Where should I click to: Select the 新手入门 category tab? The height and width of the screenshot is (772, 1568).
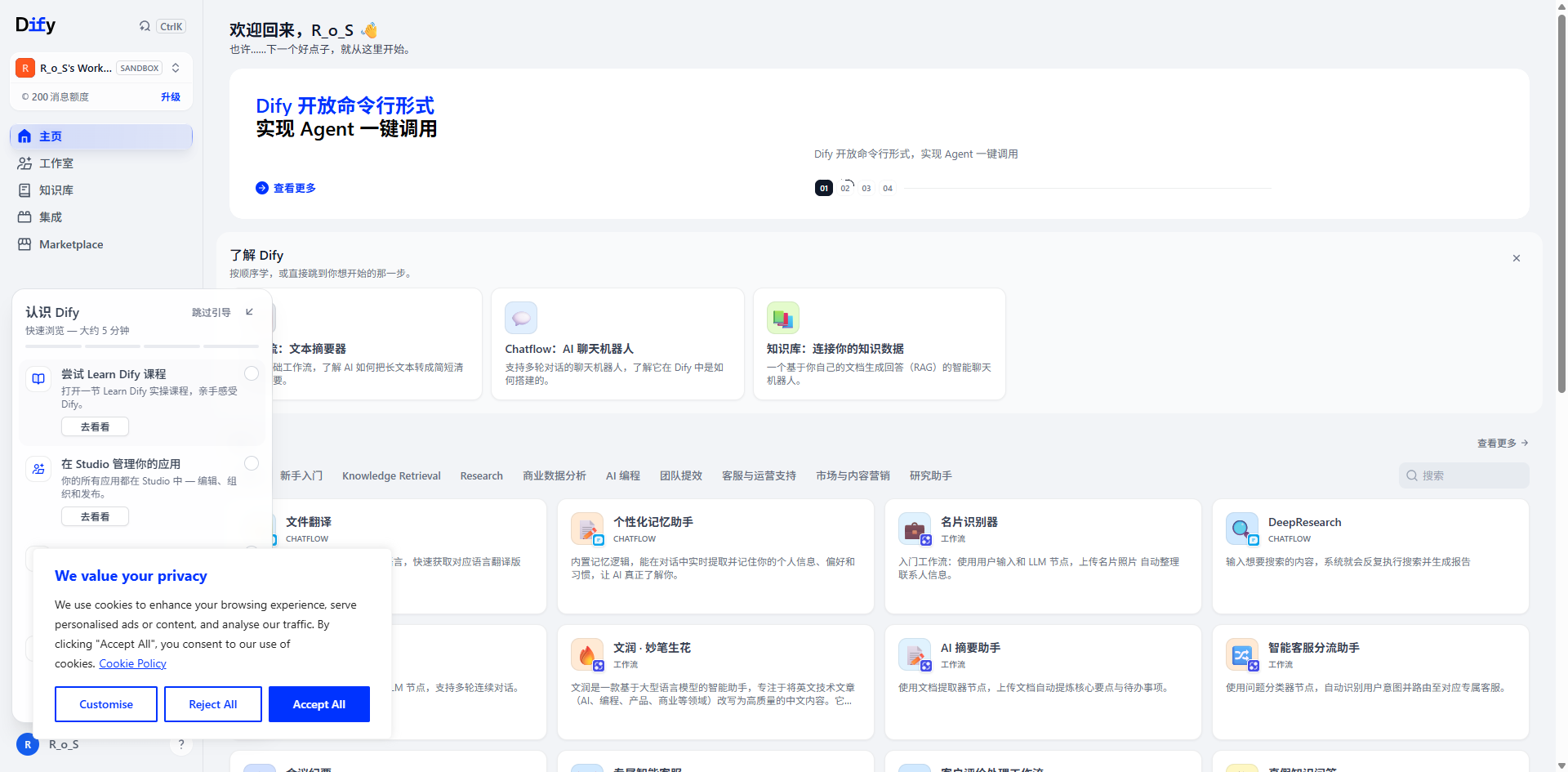coord(301,475)
